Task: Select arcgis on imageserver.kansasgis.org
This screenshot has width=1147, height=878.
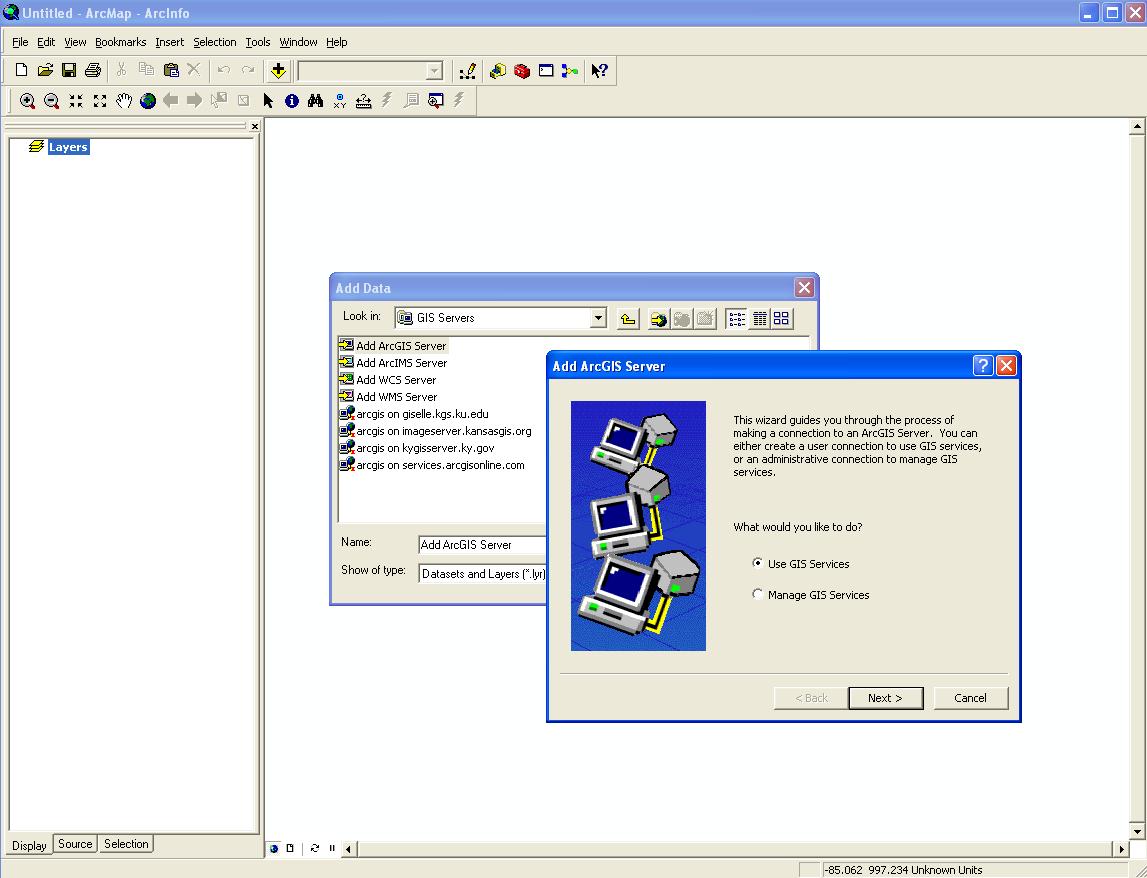Action: [x=436, y=430]
